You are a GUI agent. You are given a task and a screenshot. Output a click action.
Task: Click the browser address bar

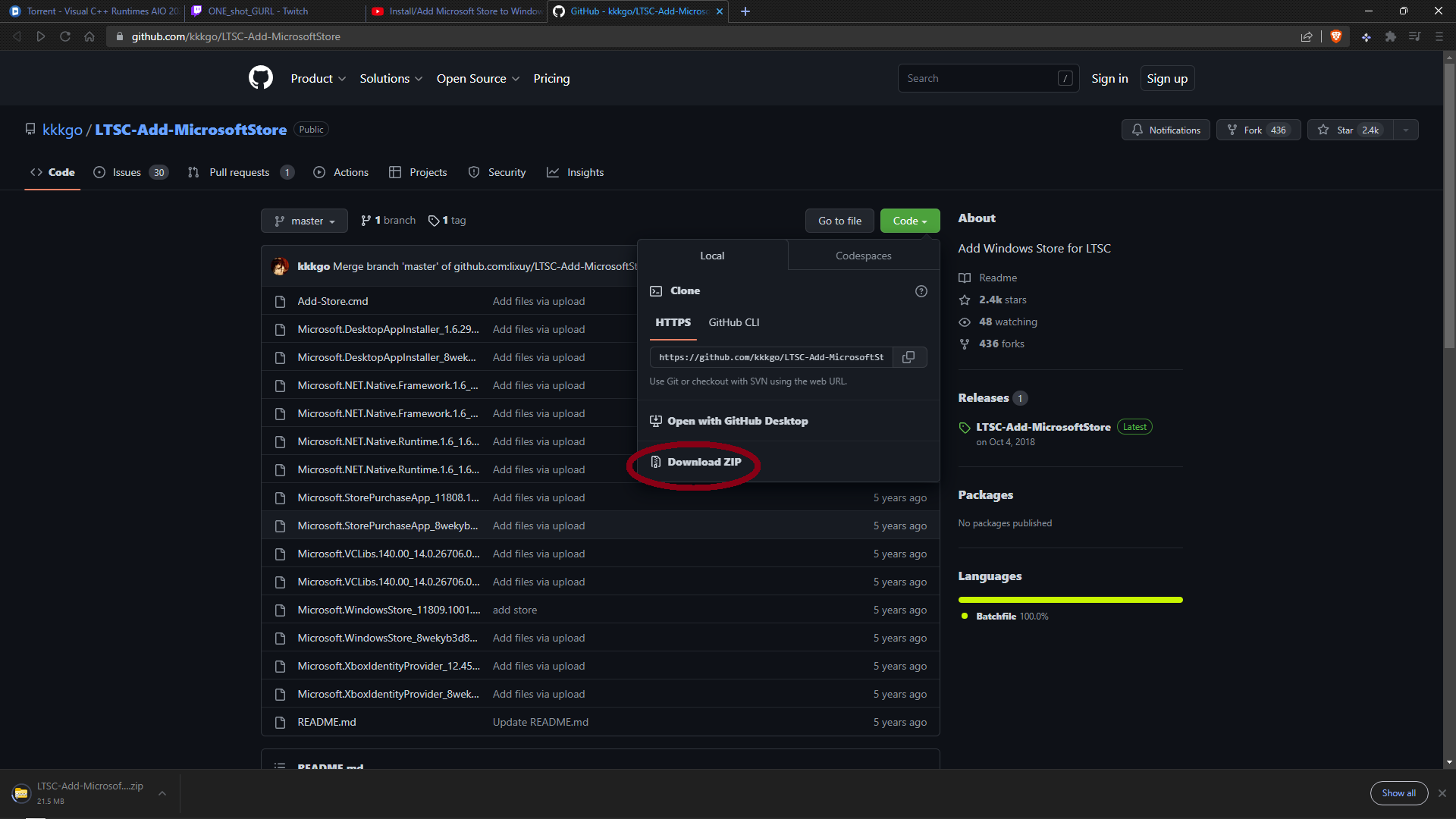click(x=705, y=36)
